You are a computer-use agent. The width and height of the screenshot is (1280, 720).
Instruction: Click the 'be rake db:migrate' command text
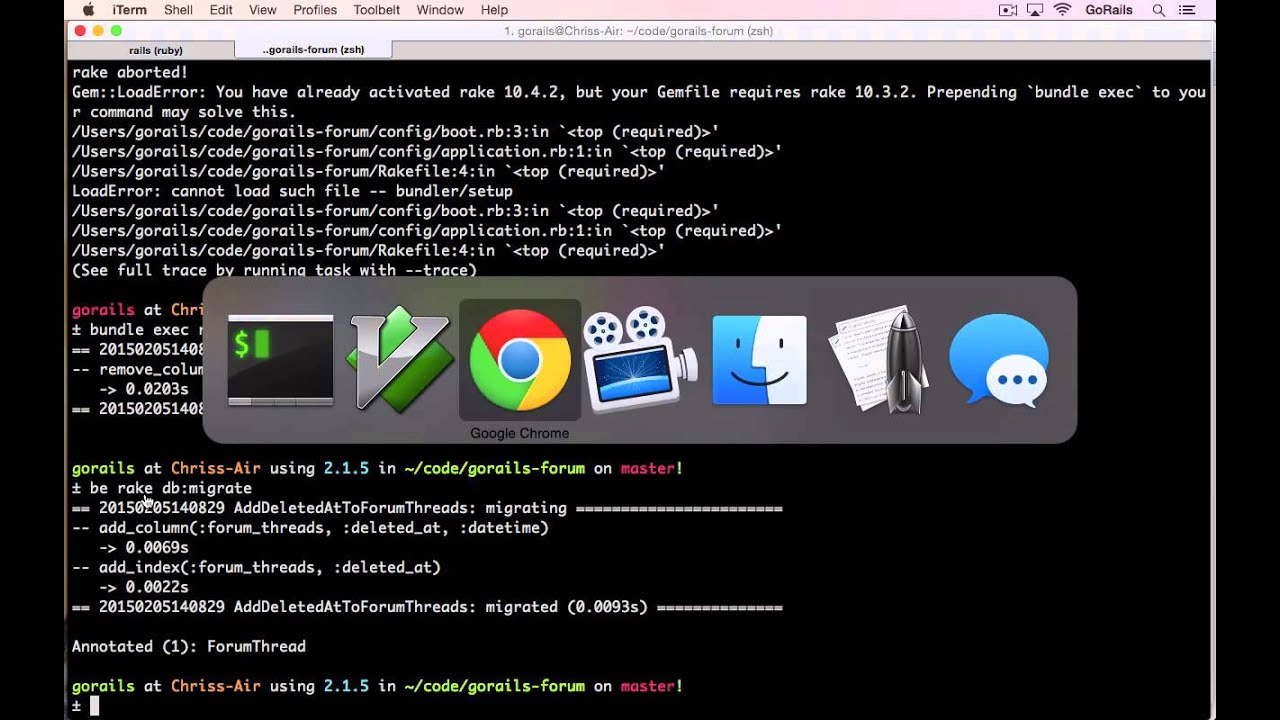[171, 488]
